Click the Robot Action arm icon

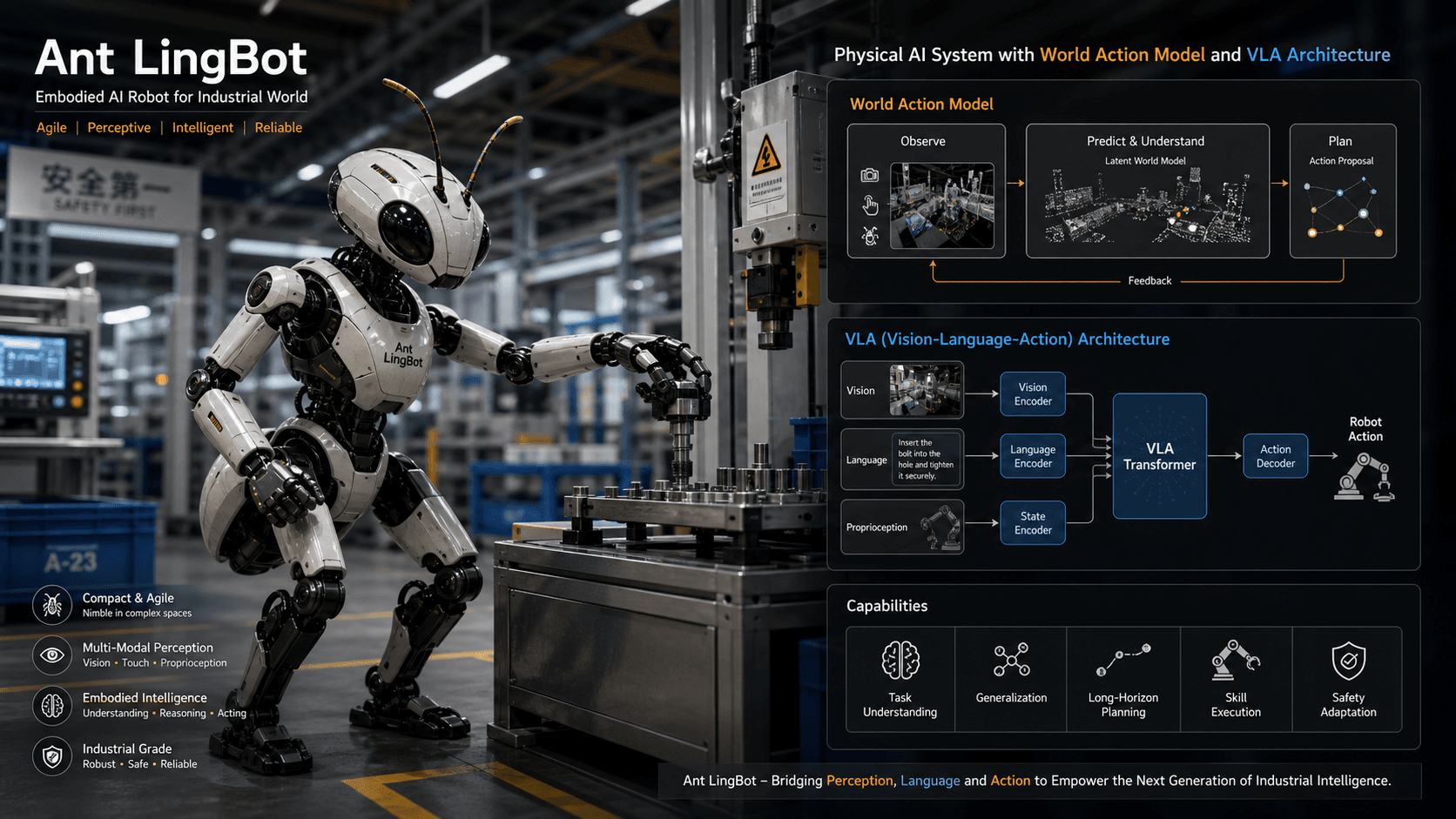[1365, 478]
